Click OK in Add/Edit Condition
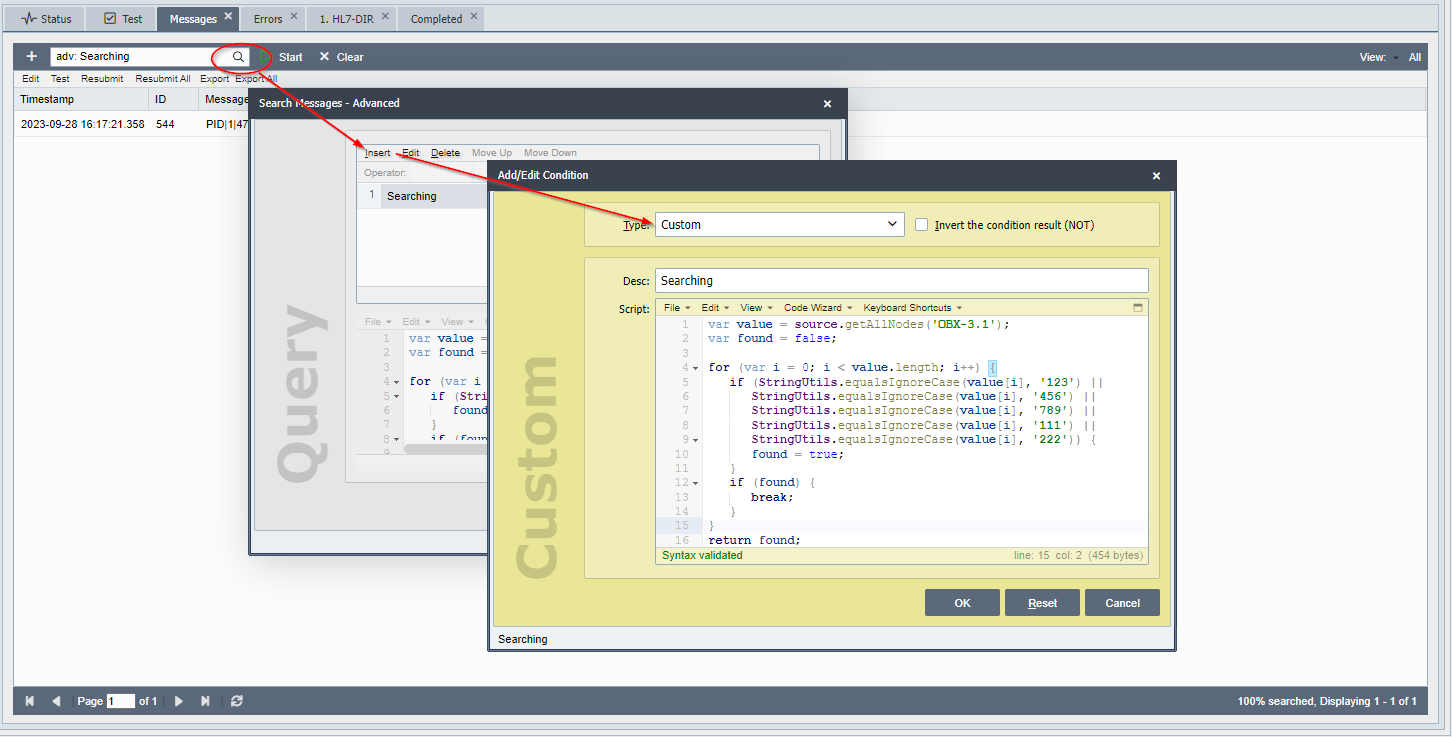 (962, 603)
